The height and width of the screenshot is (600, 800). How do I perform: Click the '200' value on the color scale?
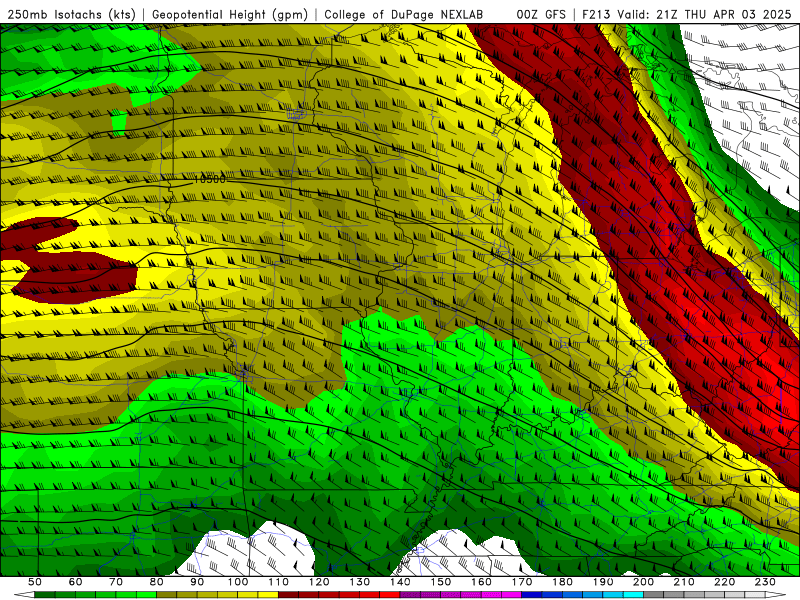click(643, 582)
